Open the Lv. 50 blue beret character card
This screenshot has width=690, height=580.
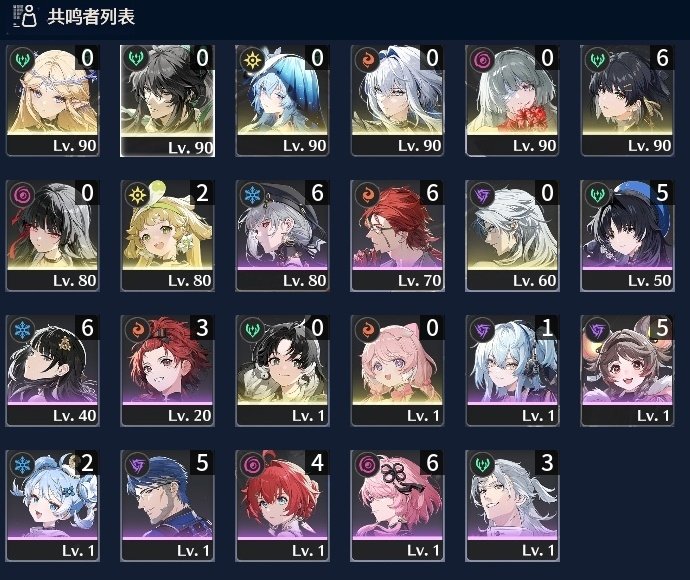click(x=628, y=235)
